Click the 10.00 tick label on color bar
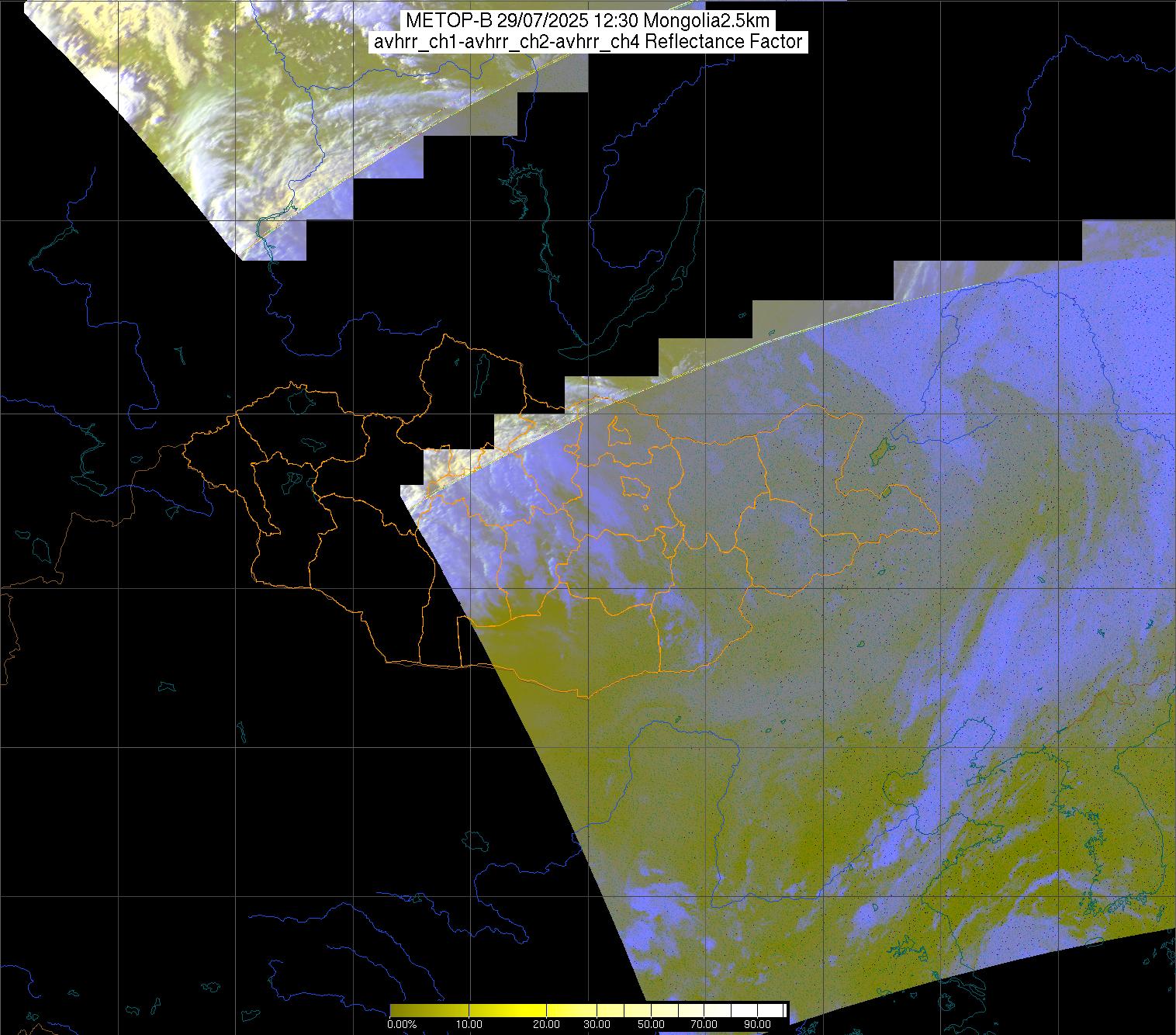The image size is (1176, 1035). click(469, 1024)
